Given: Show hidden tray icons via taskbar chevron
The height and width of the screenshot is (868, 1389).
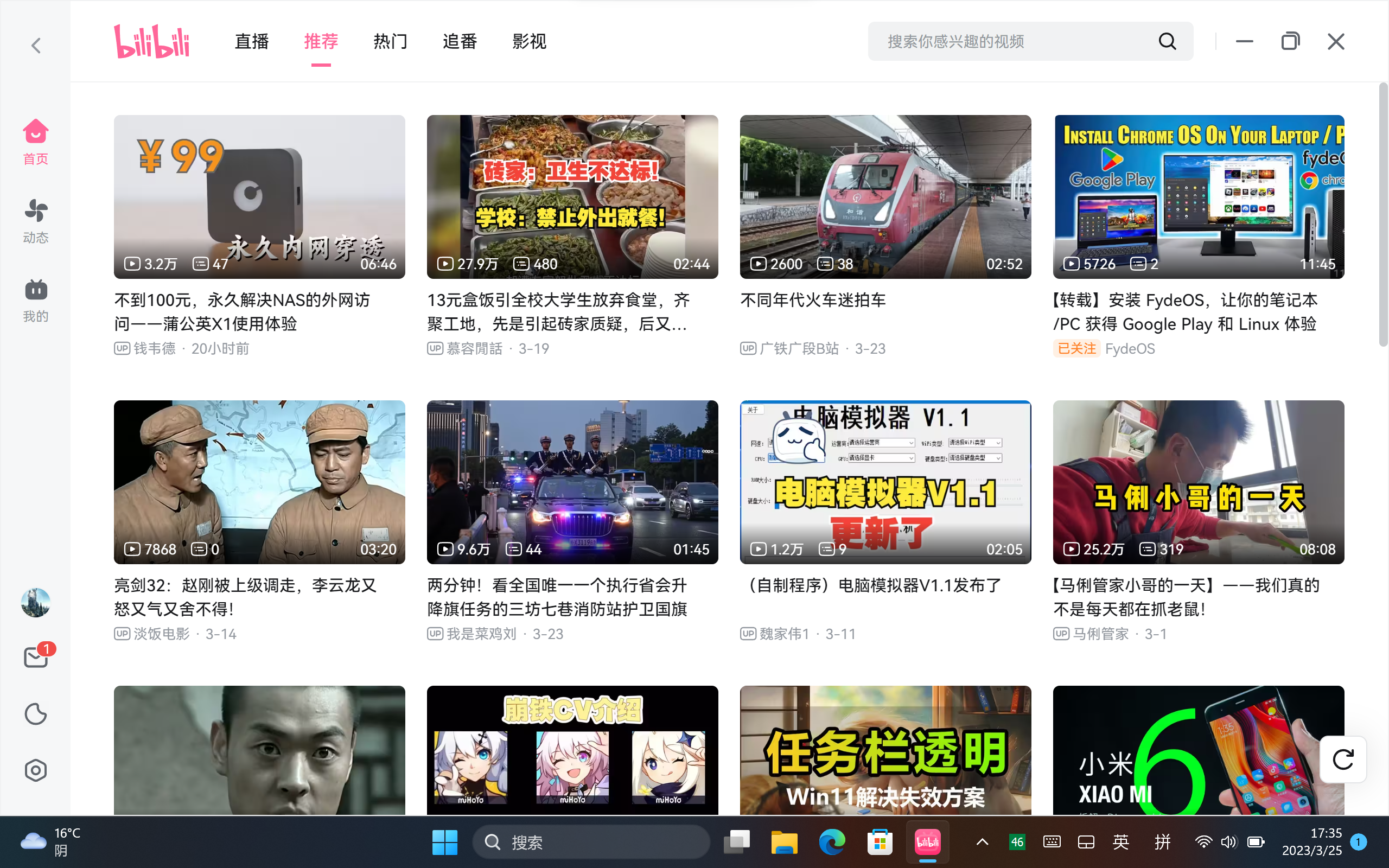Looking at the screenshot, I should 982,842.
